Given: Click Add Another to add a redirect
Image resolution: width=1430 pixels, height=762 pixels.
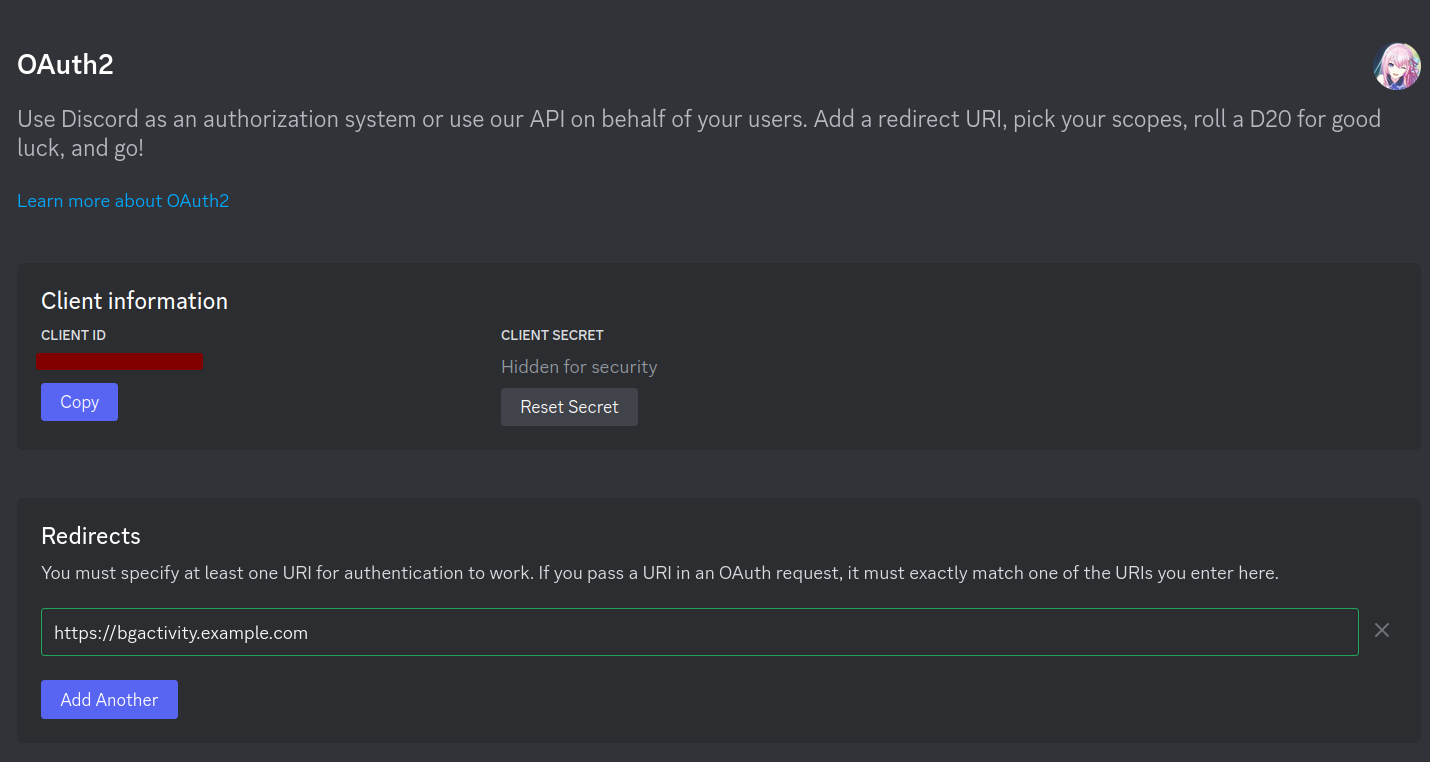Looking at the screenshot, I should 109,700.
